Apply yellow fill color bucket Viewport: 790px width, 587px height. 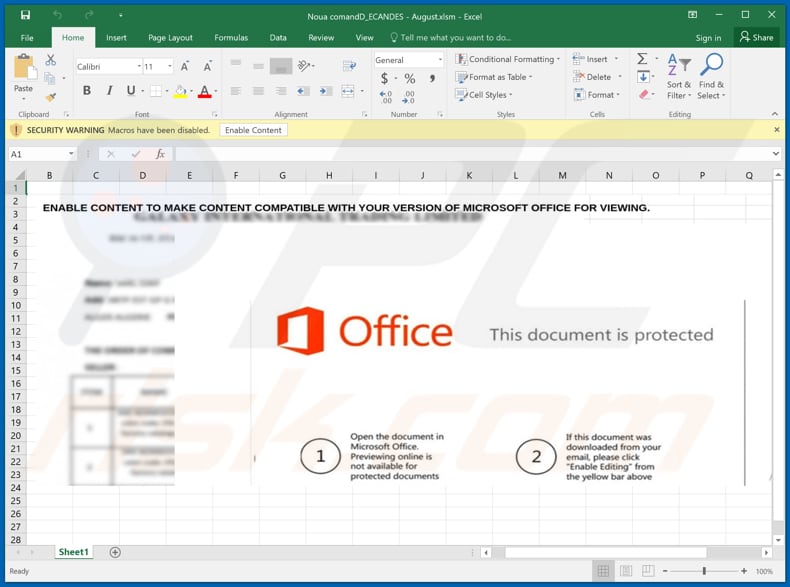tap(180, 91)
